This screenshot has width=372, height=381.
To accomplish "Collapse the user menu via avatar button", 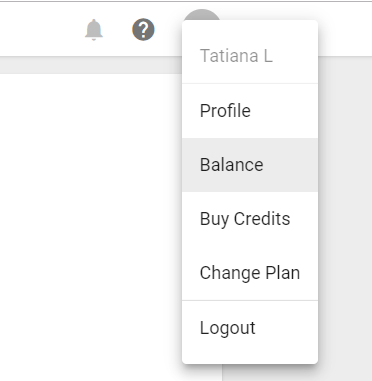I will click(202, 15).
